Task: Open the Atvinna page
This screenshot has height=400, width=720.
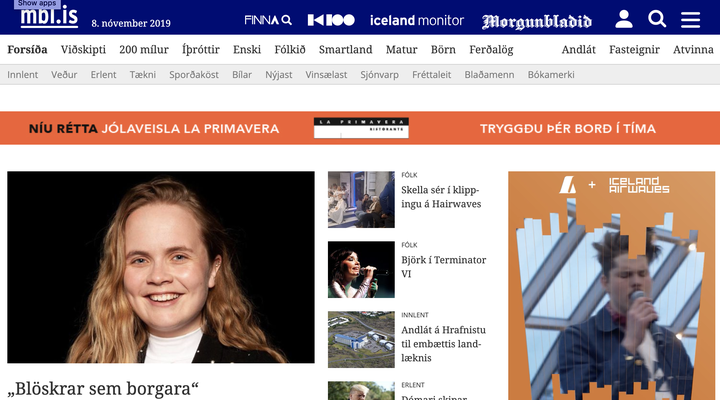Action: (693, 50)
